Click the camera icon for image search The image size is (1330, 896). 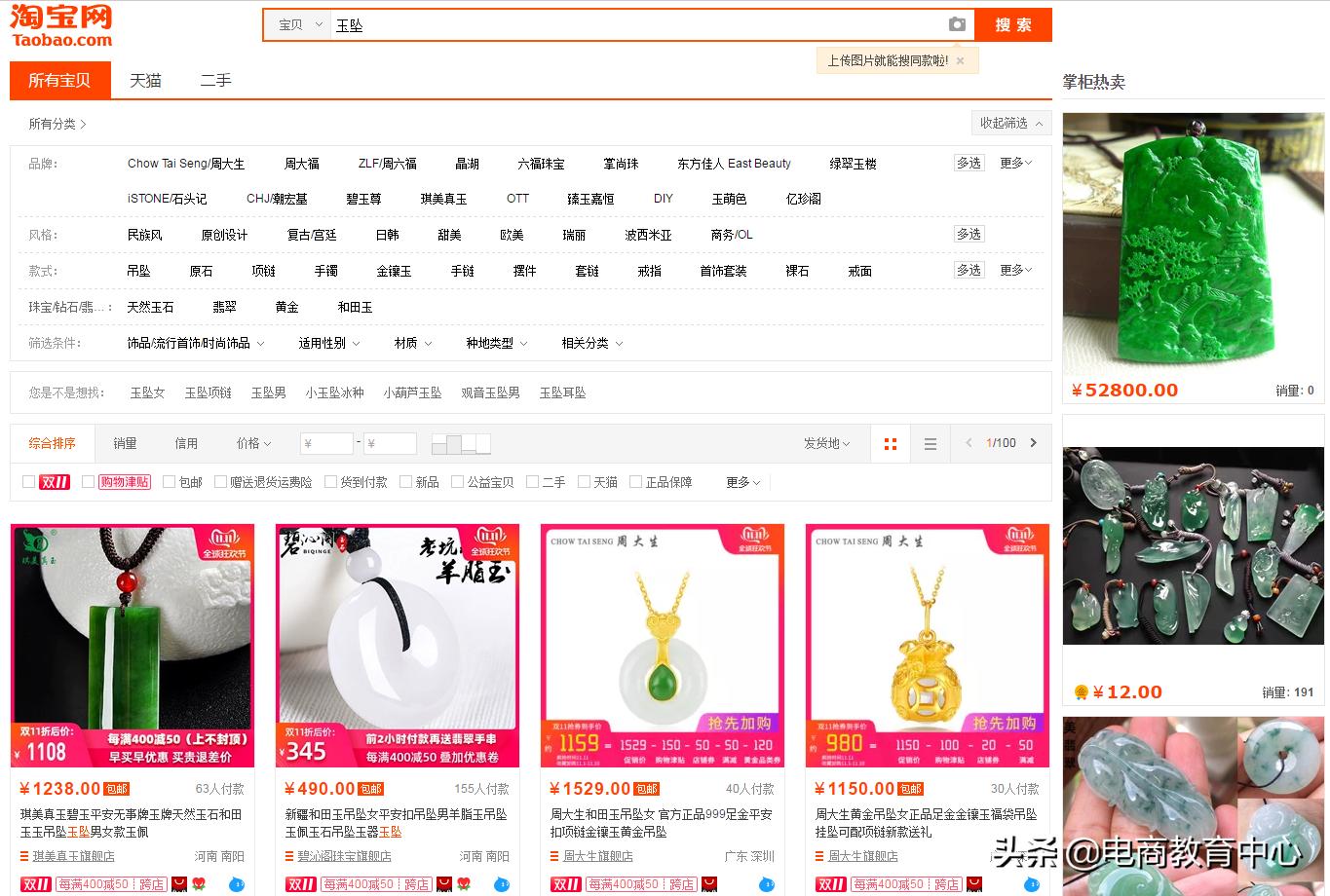tap(957, 23)
